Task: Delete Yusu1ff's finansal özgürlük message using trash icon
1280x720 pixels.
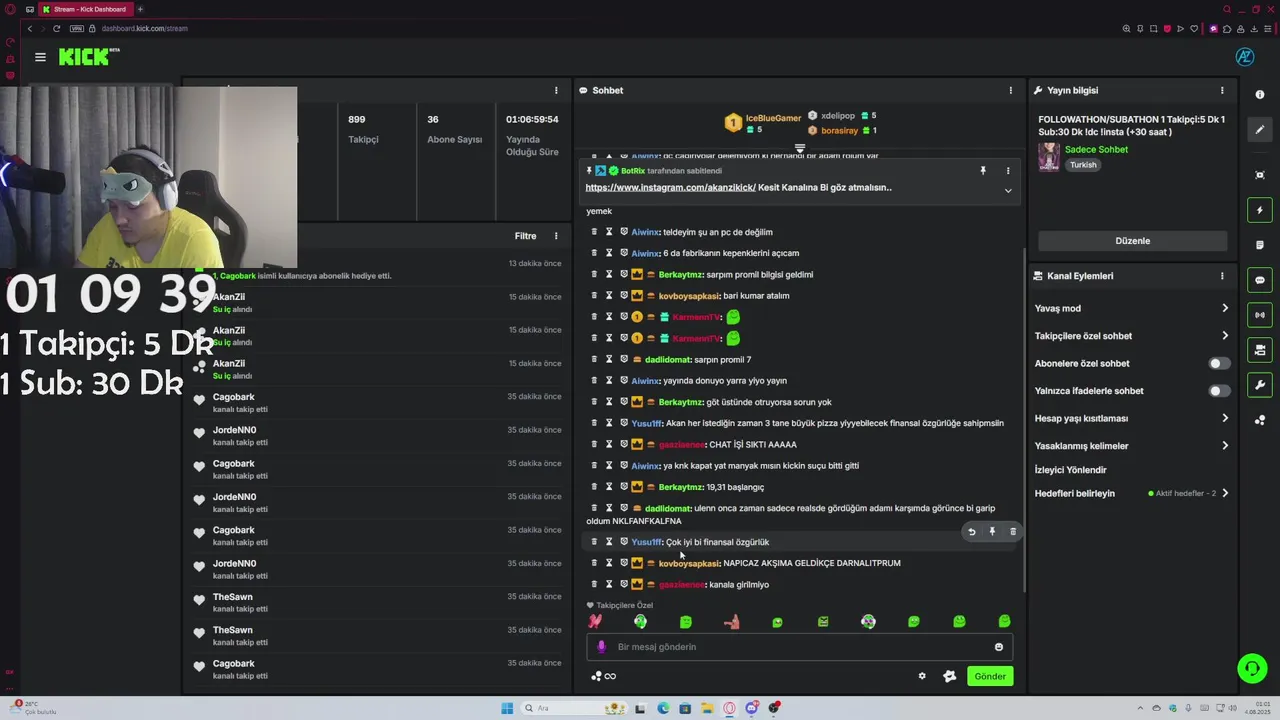Action: point(1013,532)
